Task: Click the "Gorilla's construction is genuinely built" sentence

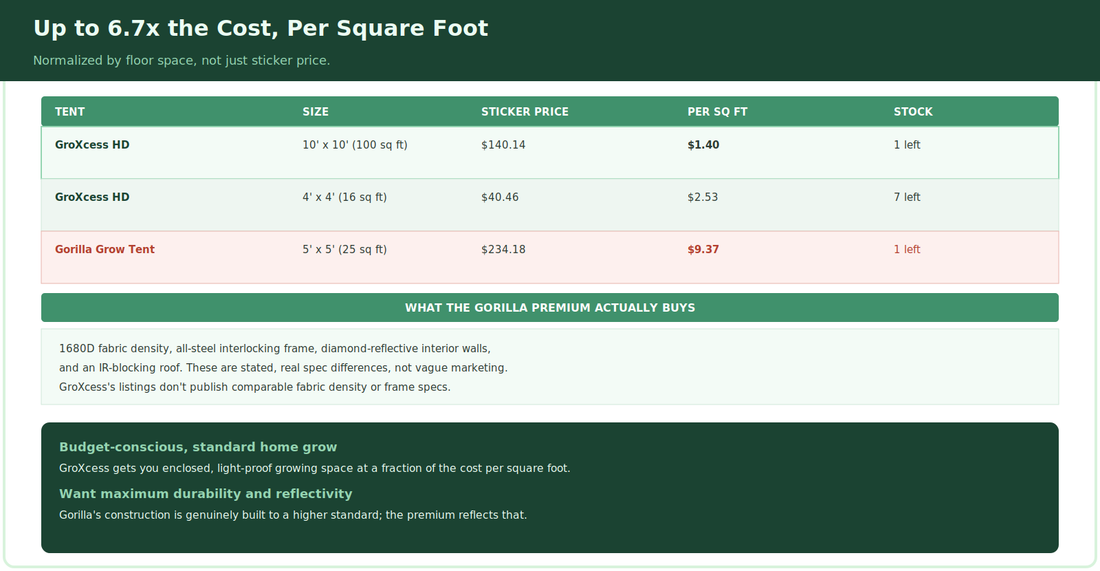Action: pyautogui.click(x=293, y=515)
